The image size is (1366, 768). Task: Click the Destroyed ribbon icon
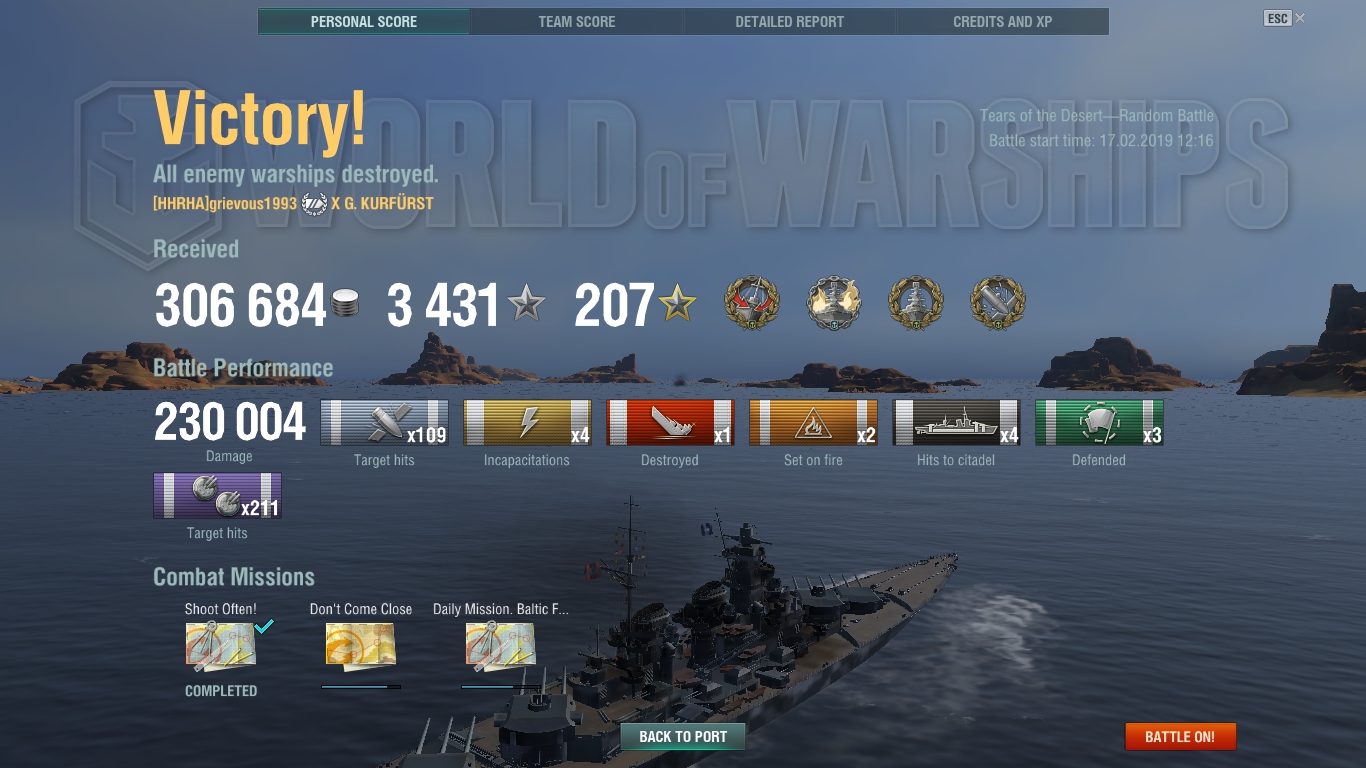670,423
